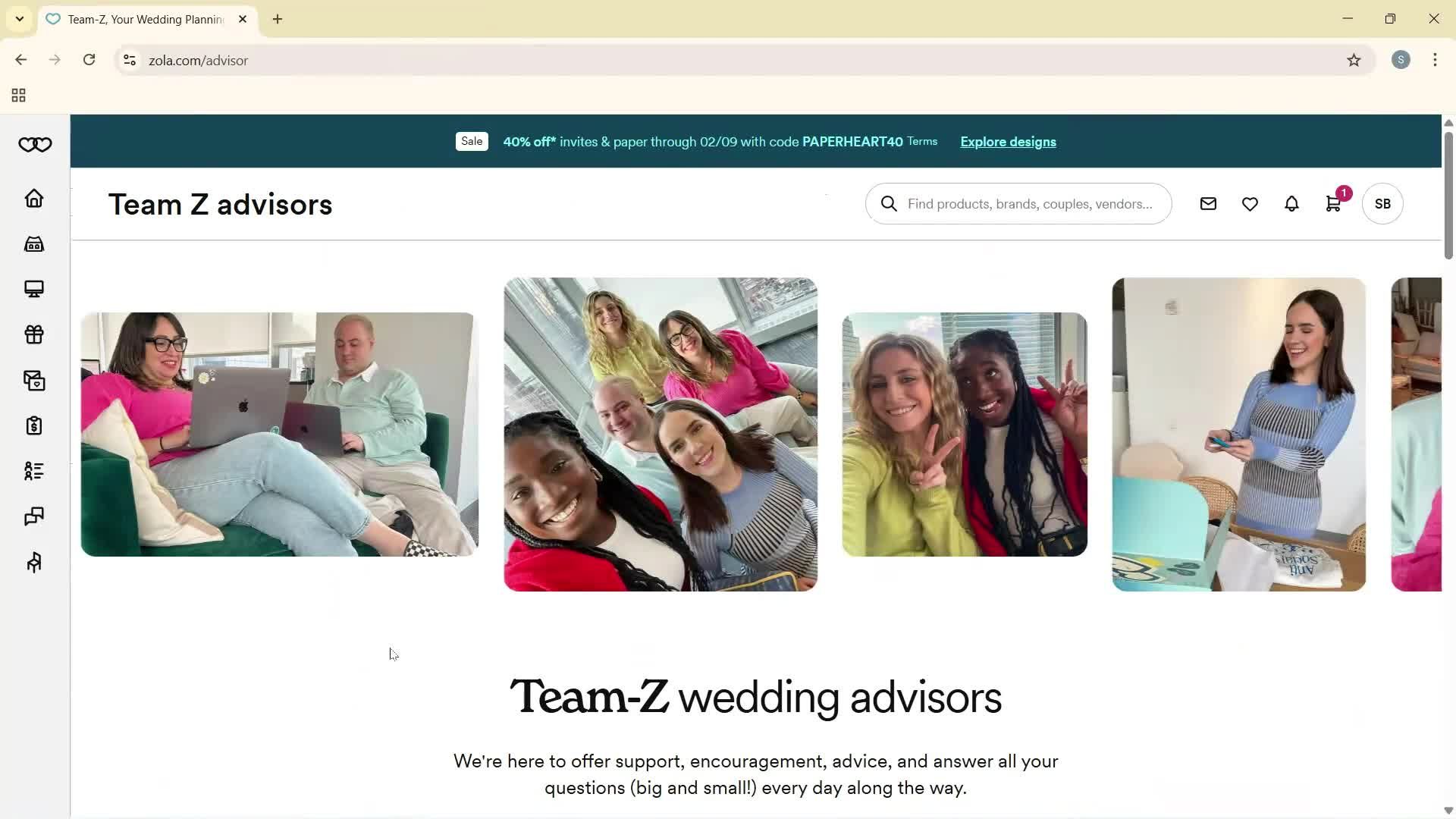This screenshot has height=819, width=1456.
Task: Open the invites and paper envelope icon
Action: 34,381
